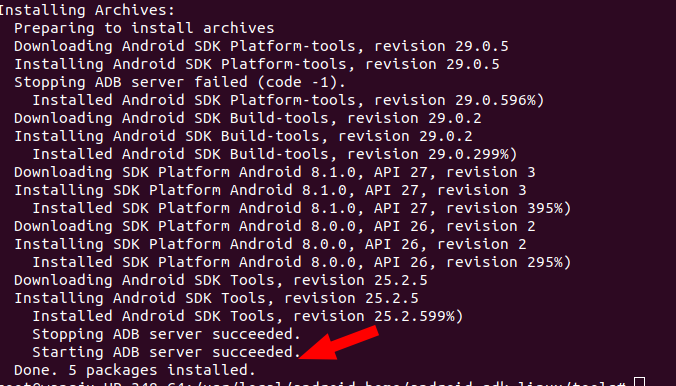Click "Done. 5 packages installed." line
Viewport: 676px width, 386px height.
pyautogui.click(x=135, y=370)
